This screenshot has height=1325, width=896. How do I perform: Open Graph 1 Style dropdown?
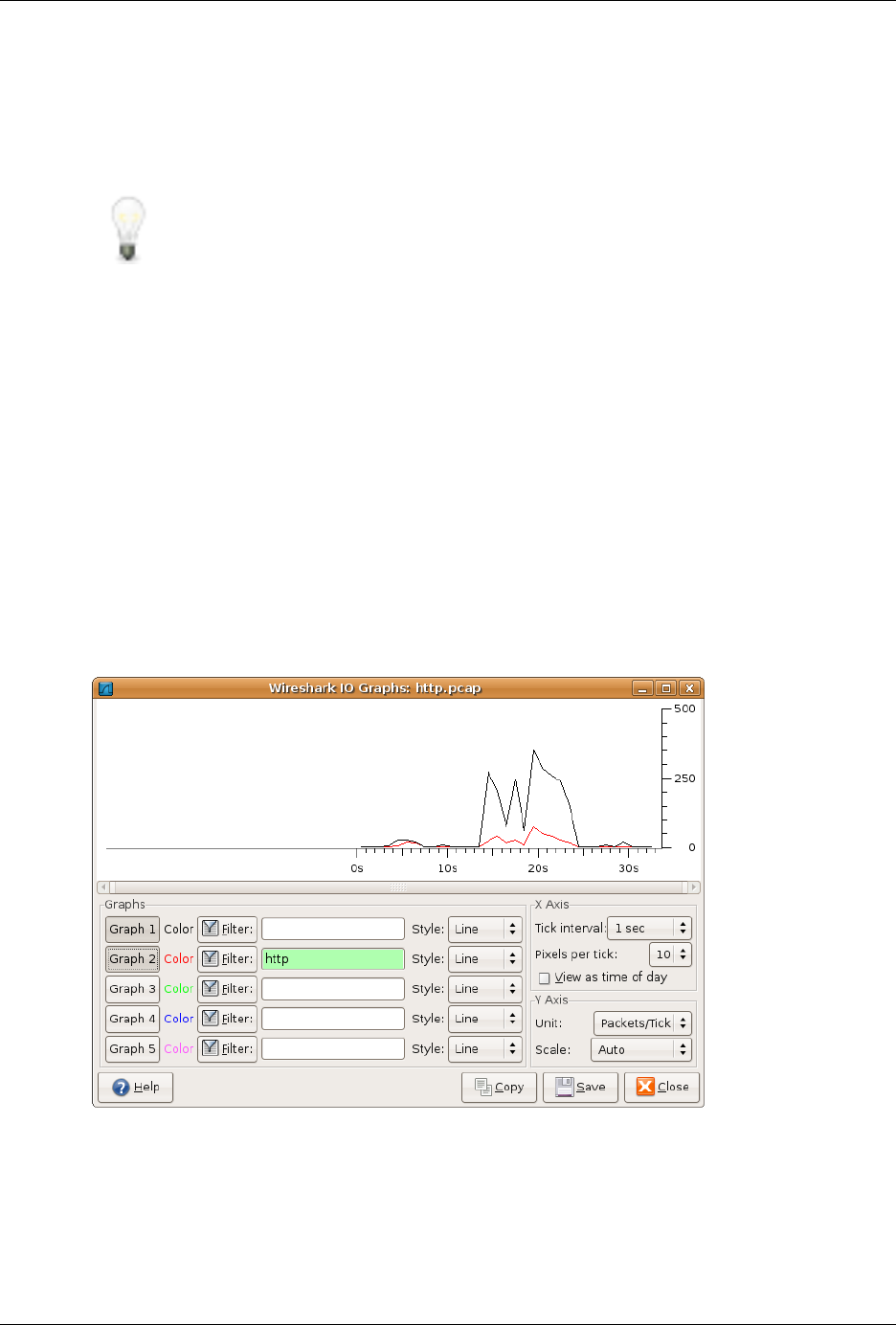[485, 929]
